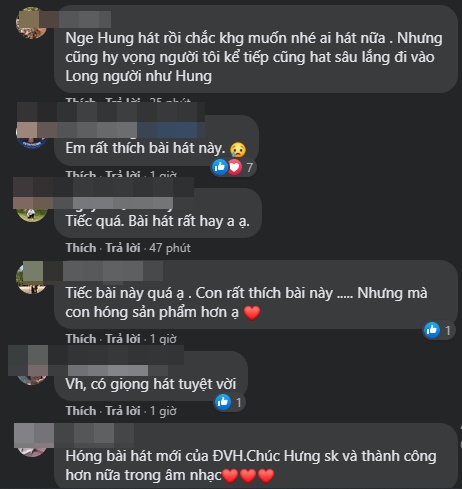The height and width of the screenshot is (489, 462).
Task: Click 'Thích' under 'Vh, có giọng hát tuyệt vời'
Action: click(81, 411)
